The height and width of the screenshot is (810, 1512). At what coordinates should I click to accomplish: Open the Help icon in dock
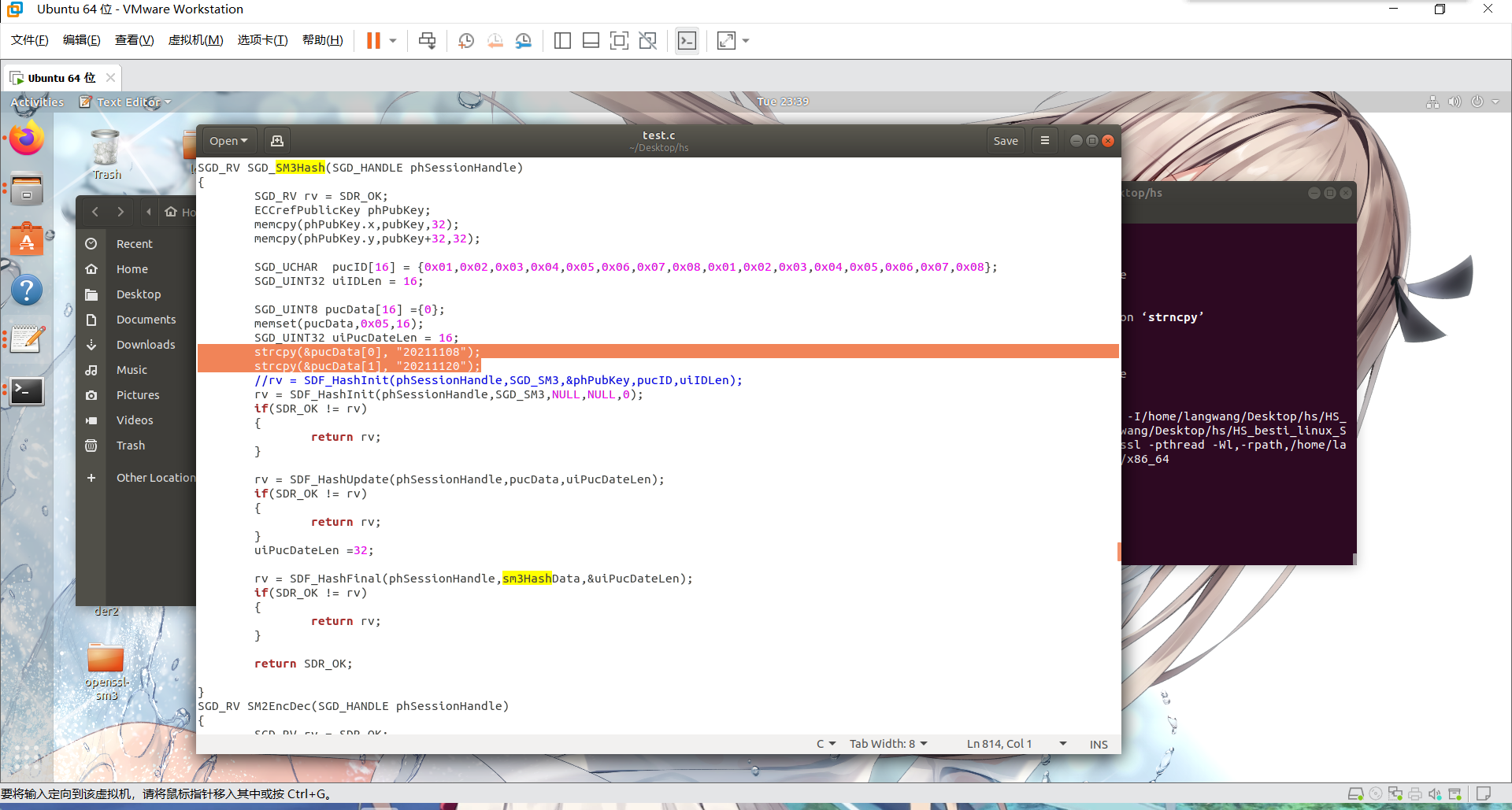(x=27, y=290)
